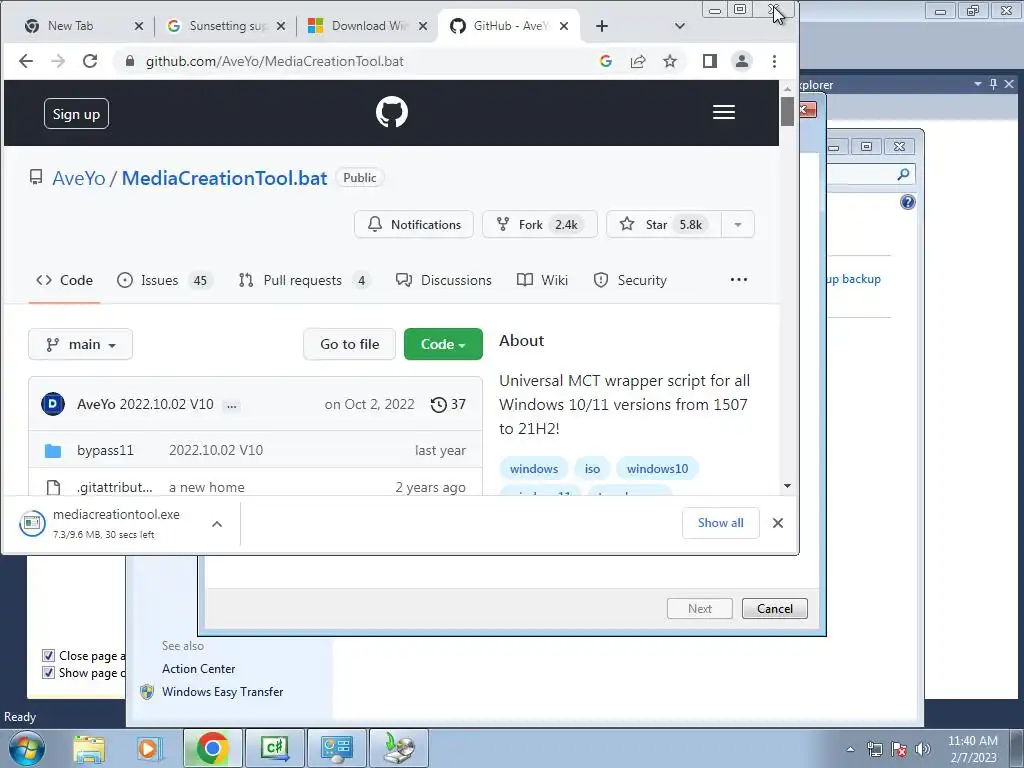Screen dimensions: 1024x768
Task: Open Windows Start button
Action: pos(27,748)
